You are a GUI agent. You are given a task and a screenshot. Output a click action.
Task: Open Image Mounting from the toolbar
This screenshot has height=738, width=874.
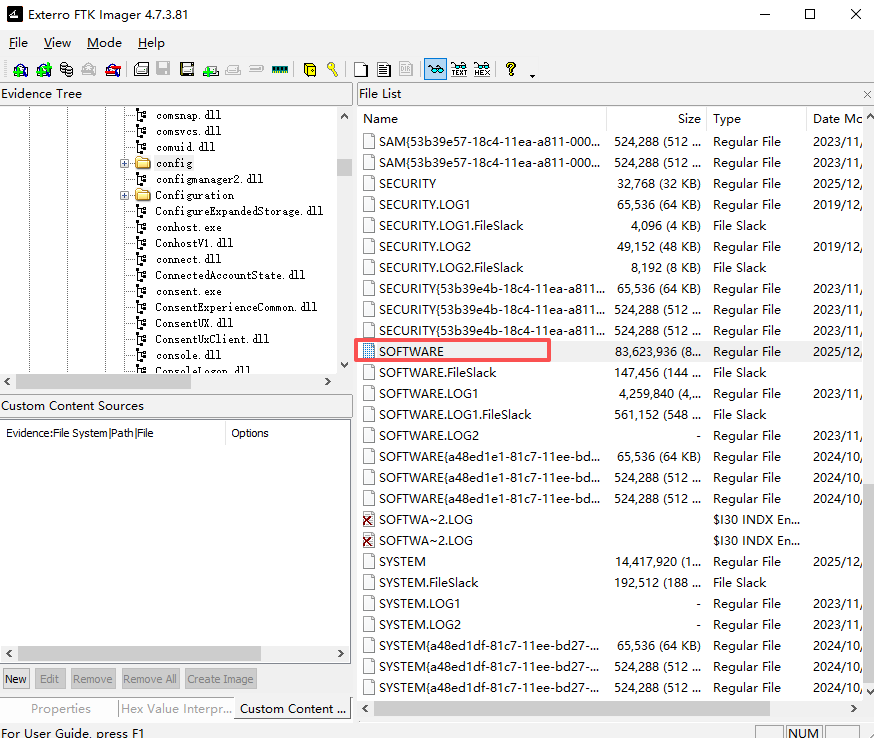coord(66,70)
